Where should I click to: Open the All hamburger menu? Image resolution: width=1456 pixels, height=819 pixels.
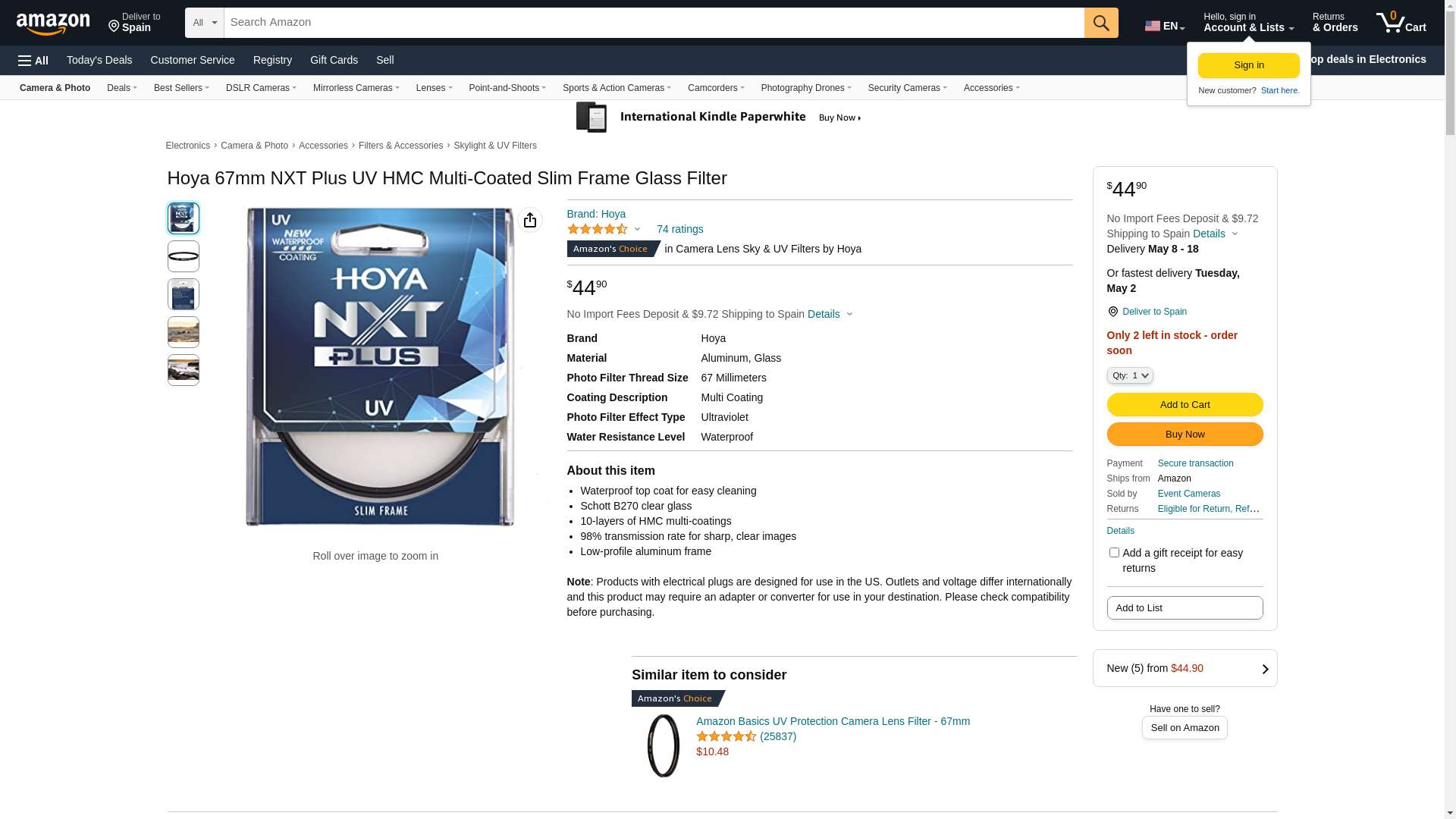pyautogui.click(x=33, y=61)
